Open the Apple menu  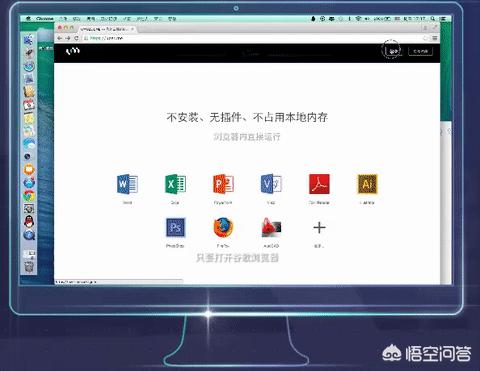[28, 19]
